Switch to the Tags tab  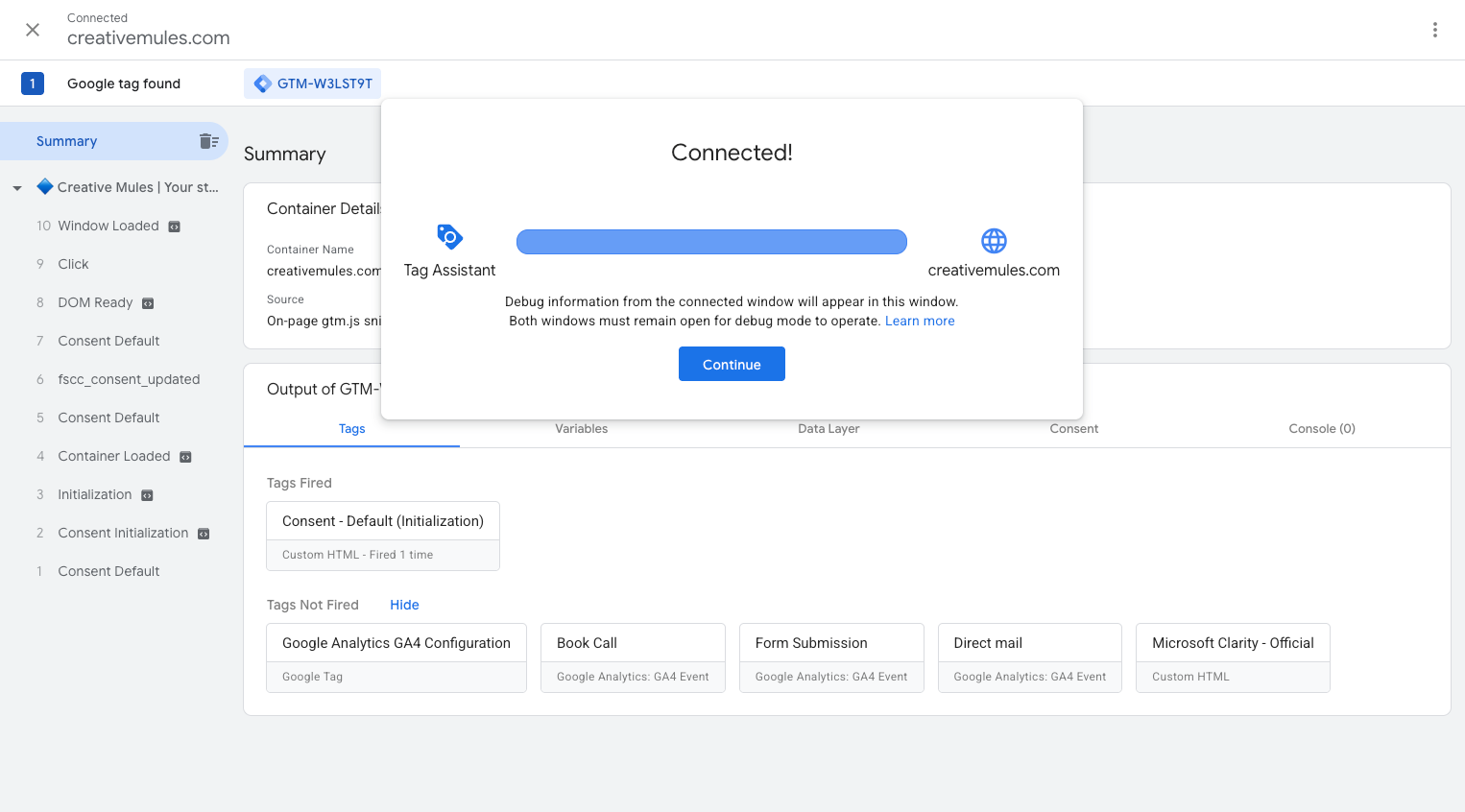coord(351,429)
